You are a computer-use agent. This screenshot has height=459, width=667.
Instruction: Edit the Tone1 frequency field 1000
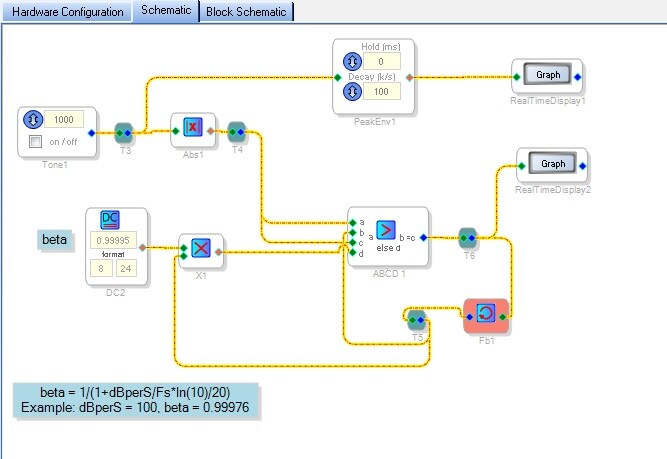(x=64, y=120)
